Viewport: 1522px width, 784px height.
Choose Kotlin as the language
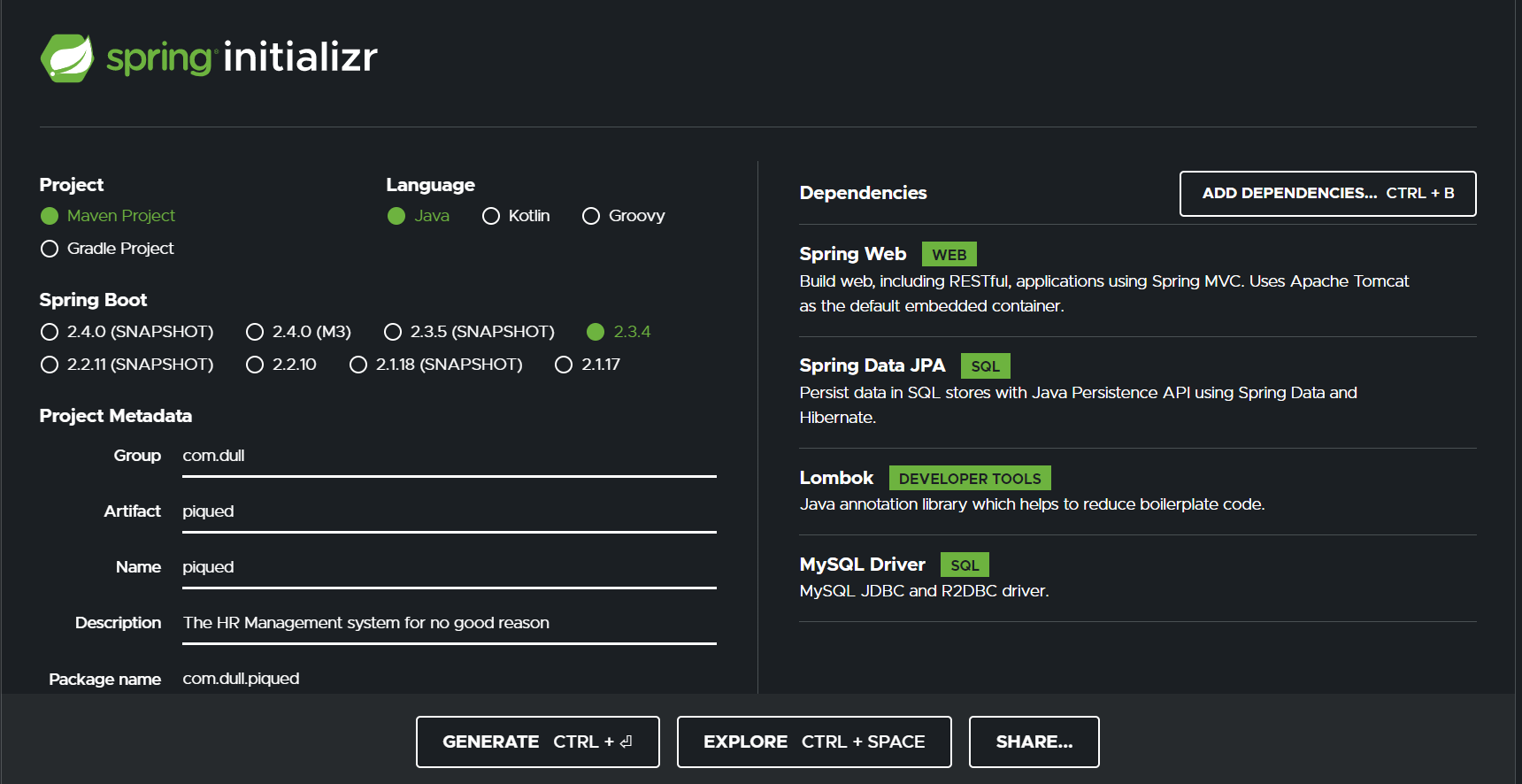pyautogui.click(x=491, y=216)
